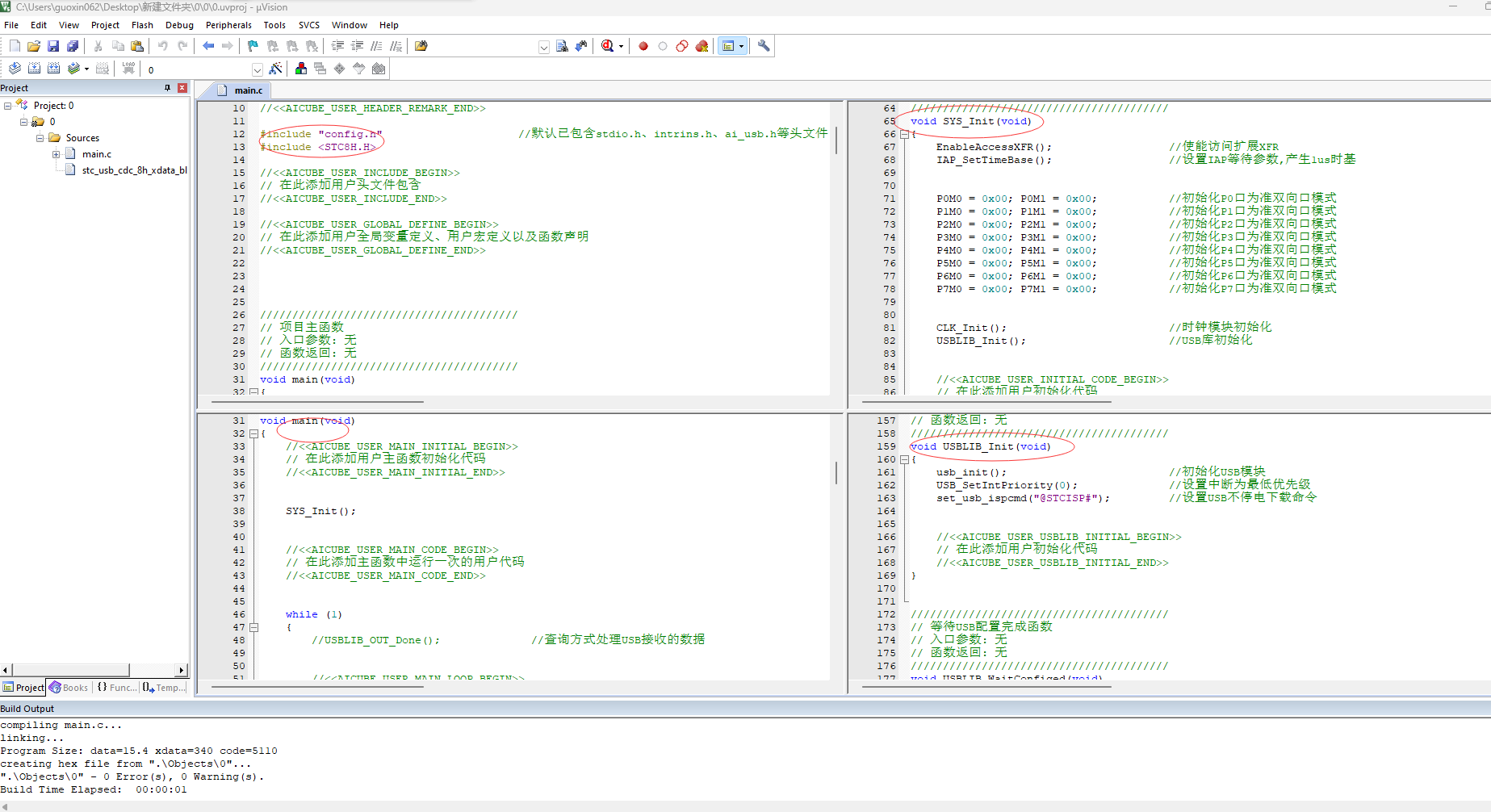The height and width of the screenshot is (812, 1491).
Task: Collapse the 'Project: 0' tree node
Action: pos(8,106)
